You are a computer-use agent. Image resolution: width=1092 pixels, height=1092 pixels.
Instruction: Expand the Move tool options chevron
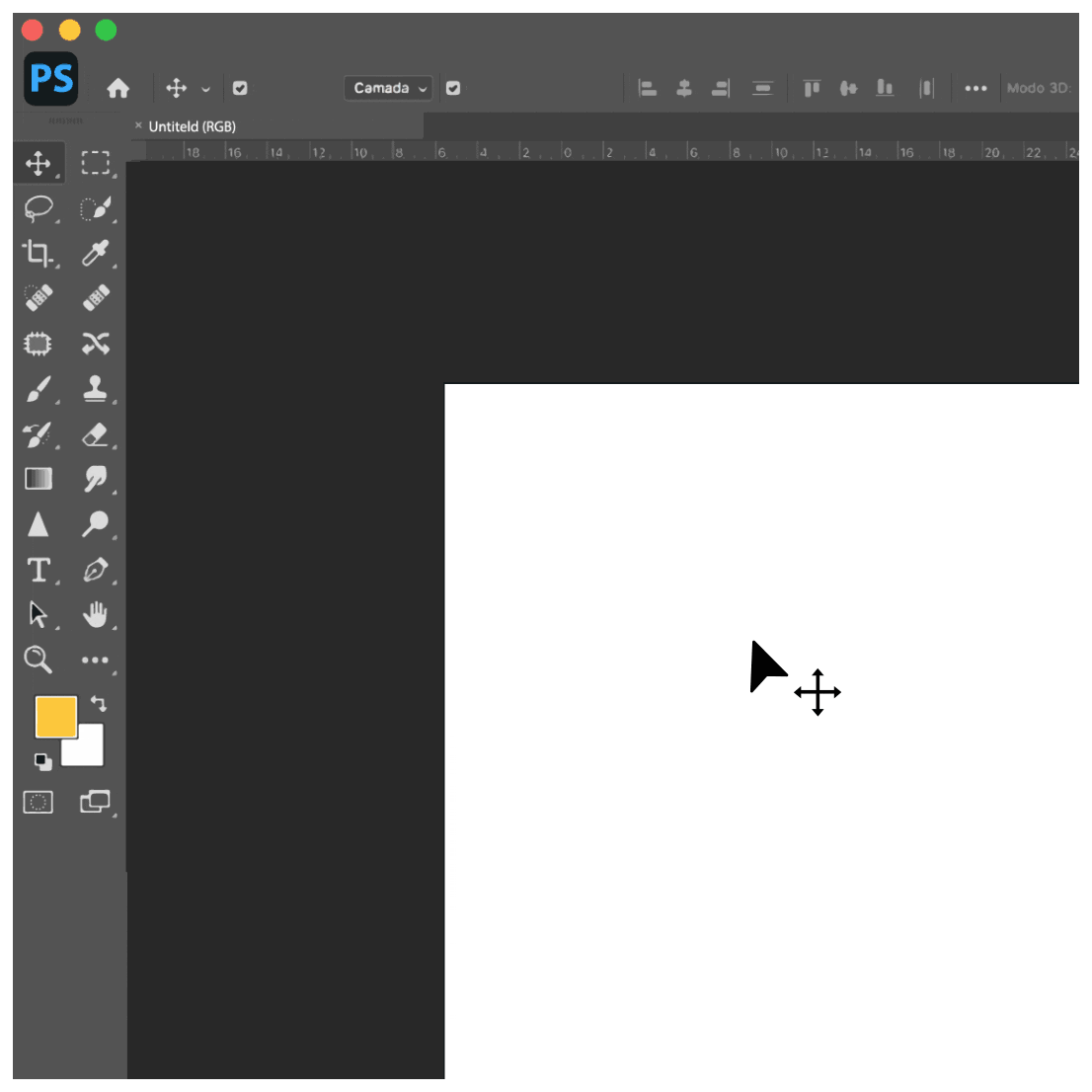coord(204,88)
